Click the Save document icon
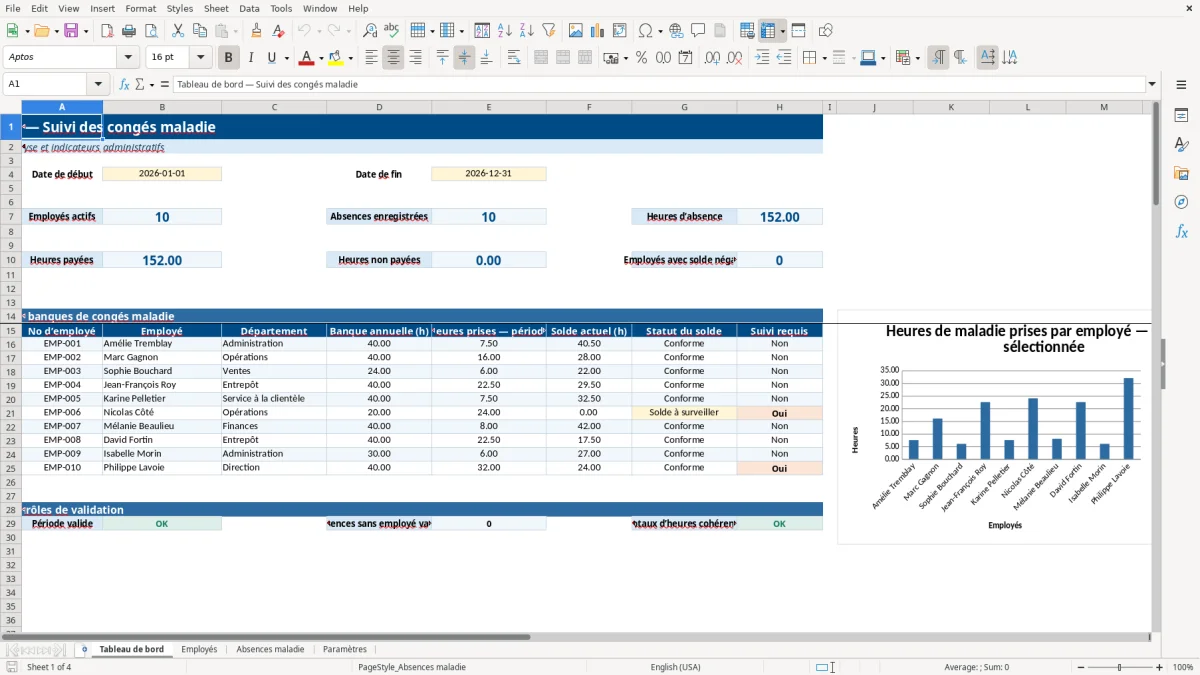 coord(71,31)
